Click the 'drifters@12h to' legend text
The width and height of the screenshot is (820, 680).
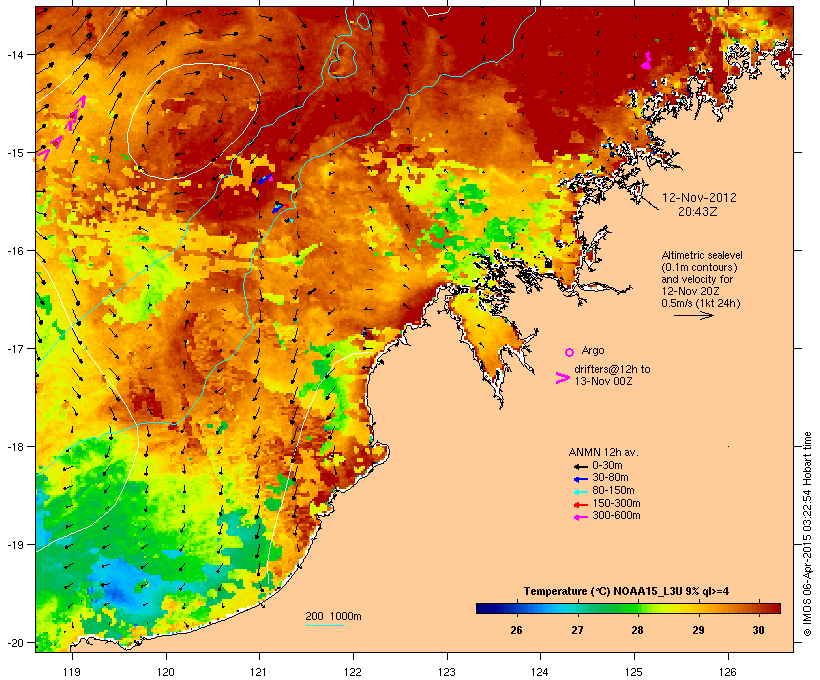click(x=612, y=369)
